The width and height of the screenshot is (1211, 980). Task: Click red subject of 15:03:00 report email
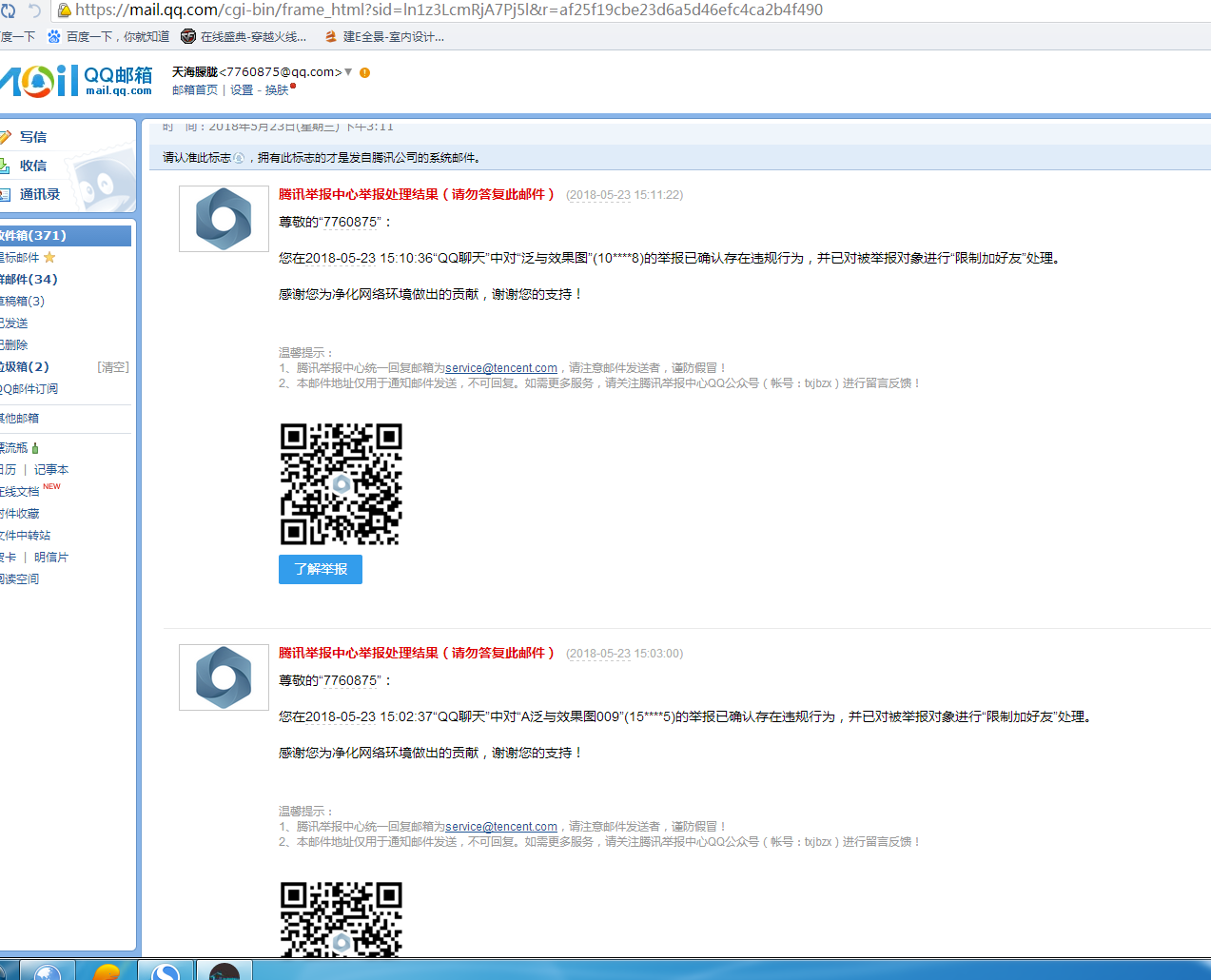point(416,653)
